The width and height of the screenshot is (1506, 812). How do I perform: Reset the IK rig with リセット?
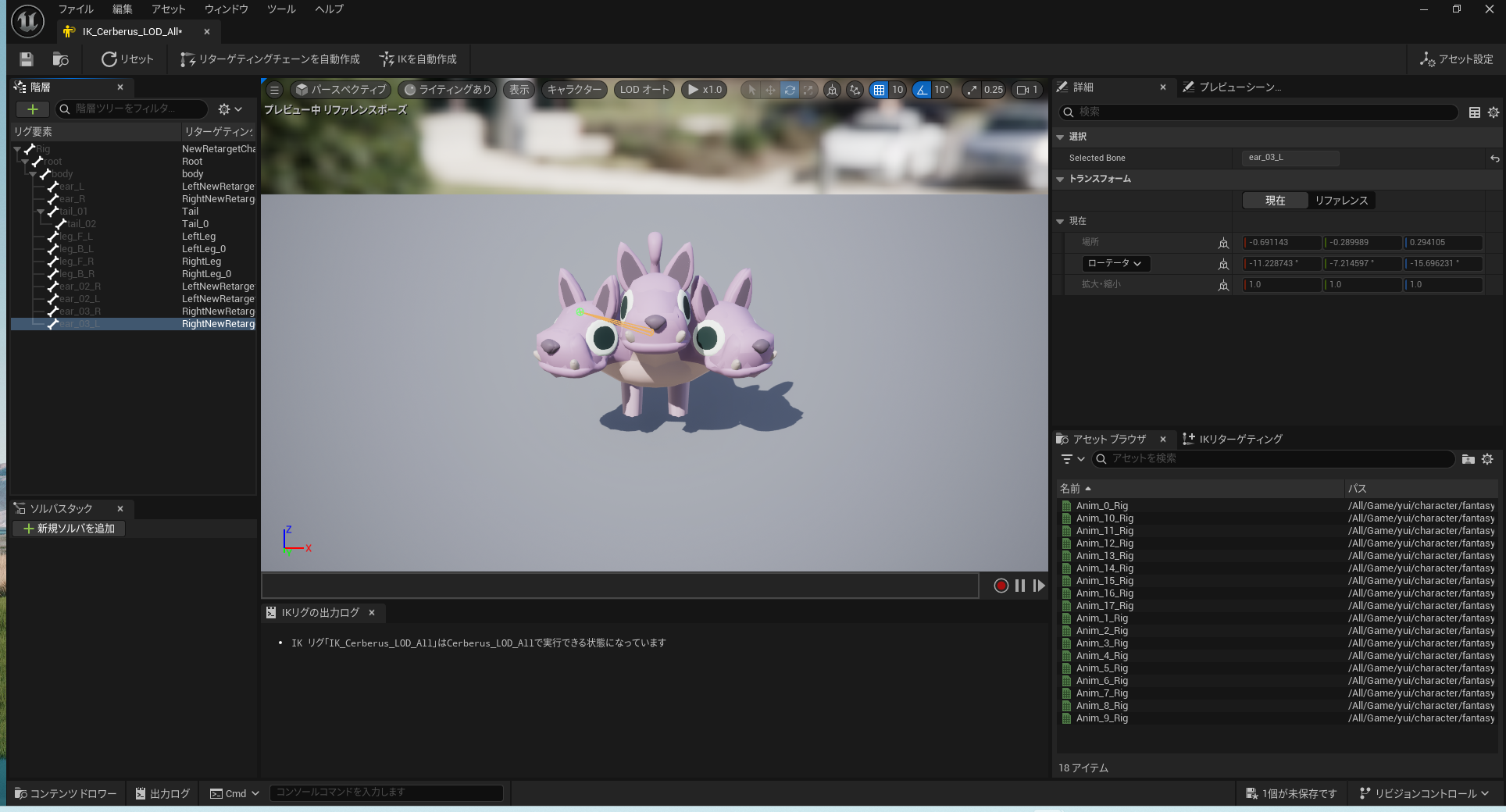127,59
